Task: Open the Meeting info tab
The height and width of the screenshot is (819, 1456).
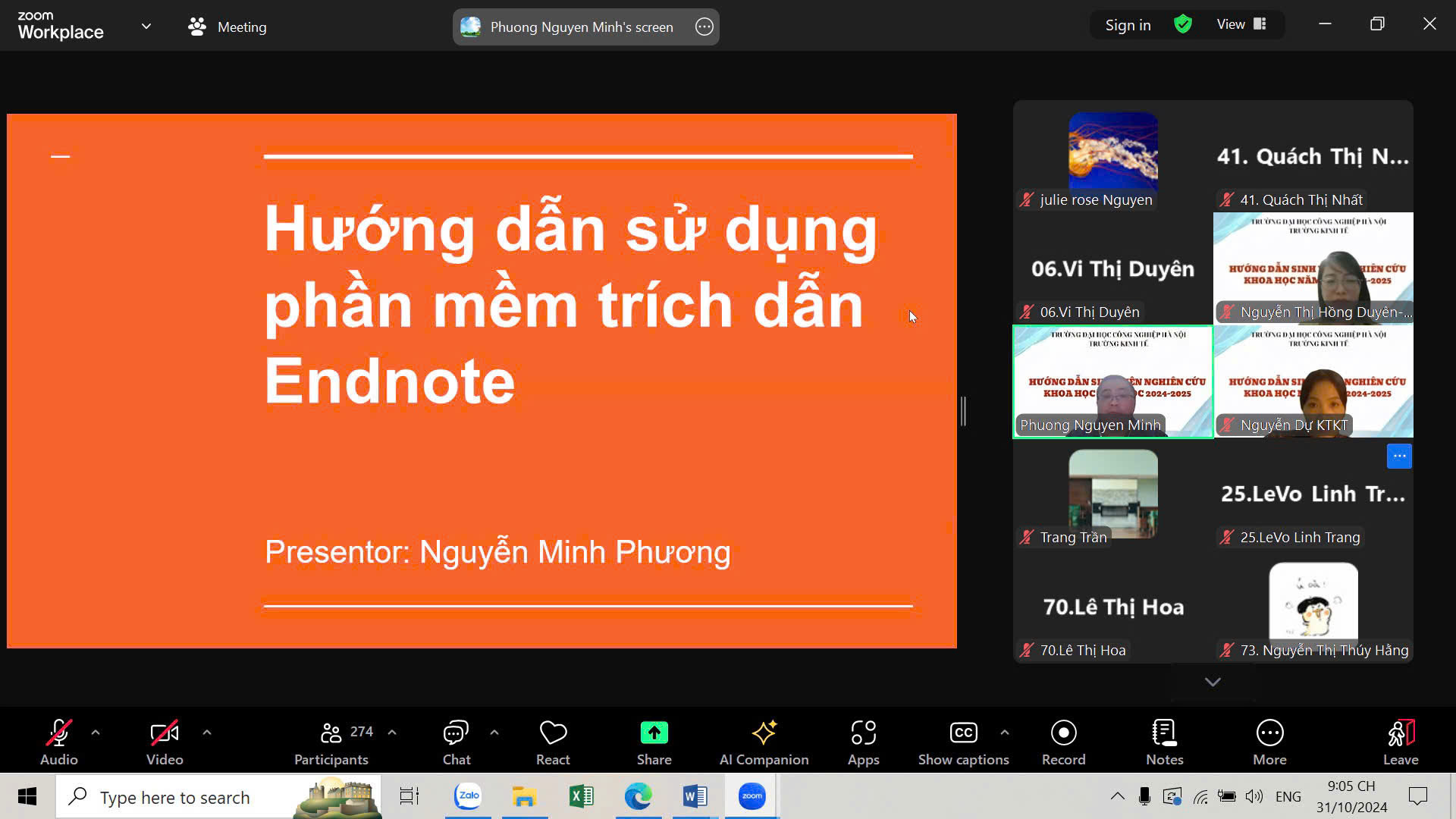Action: point(227,27)
